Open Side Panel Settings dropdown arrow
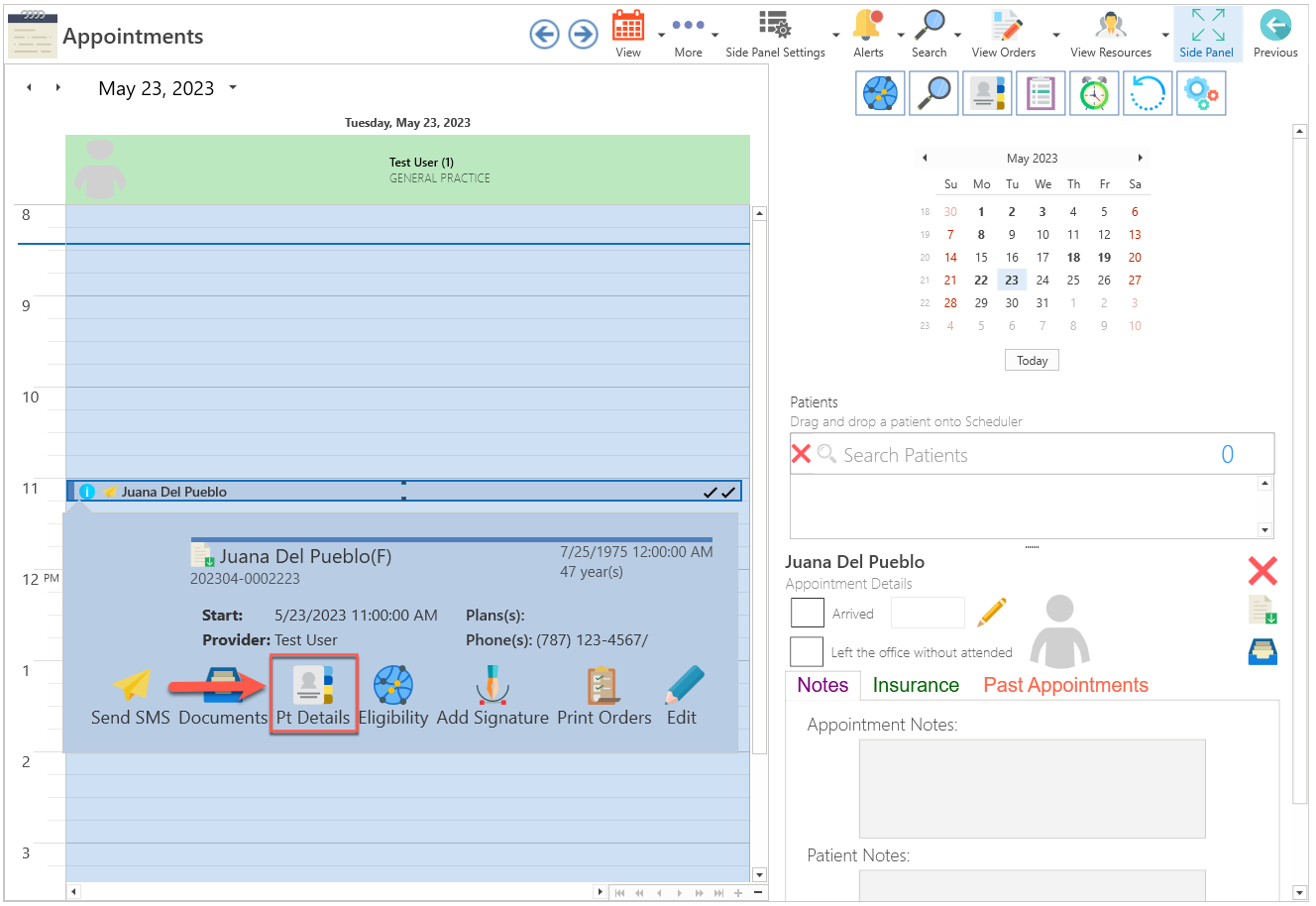The width and height of the screenshot is (1316, 906). pos(836,35)
